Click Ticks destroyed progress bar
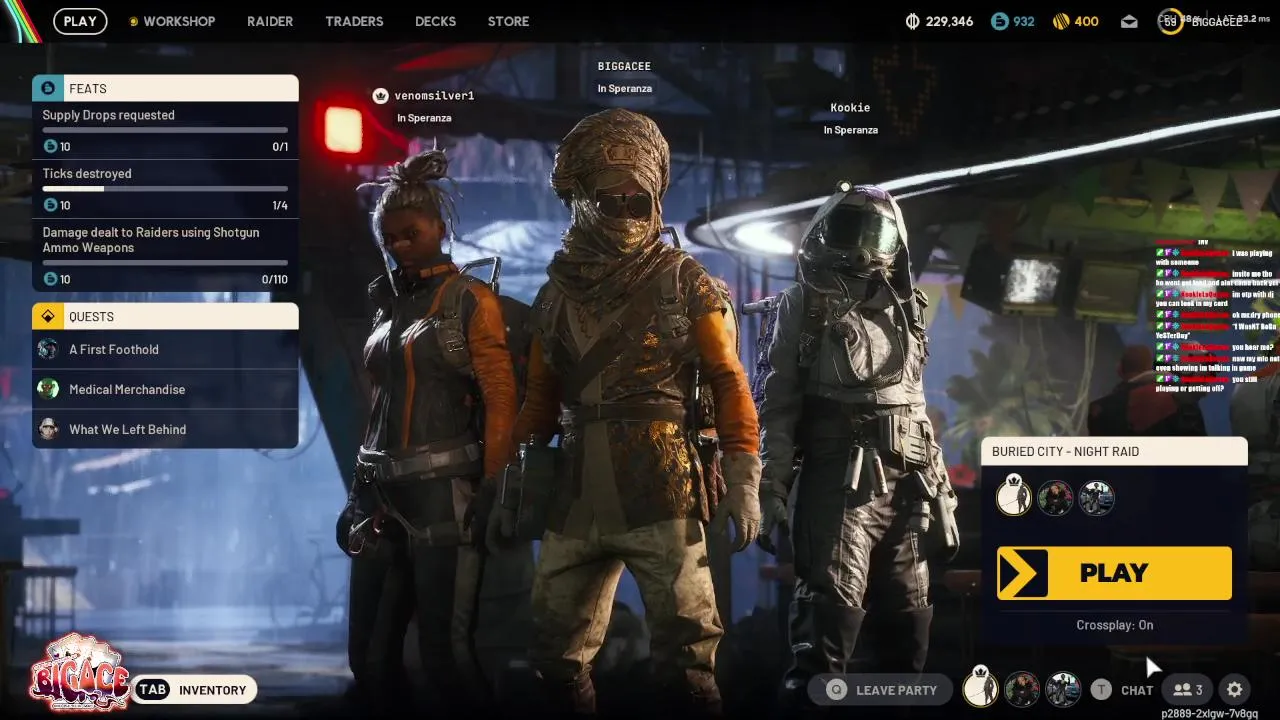Screen dimensions: 1280x720 coord(165,188)
